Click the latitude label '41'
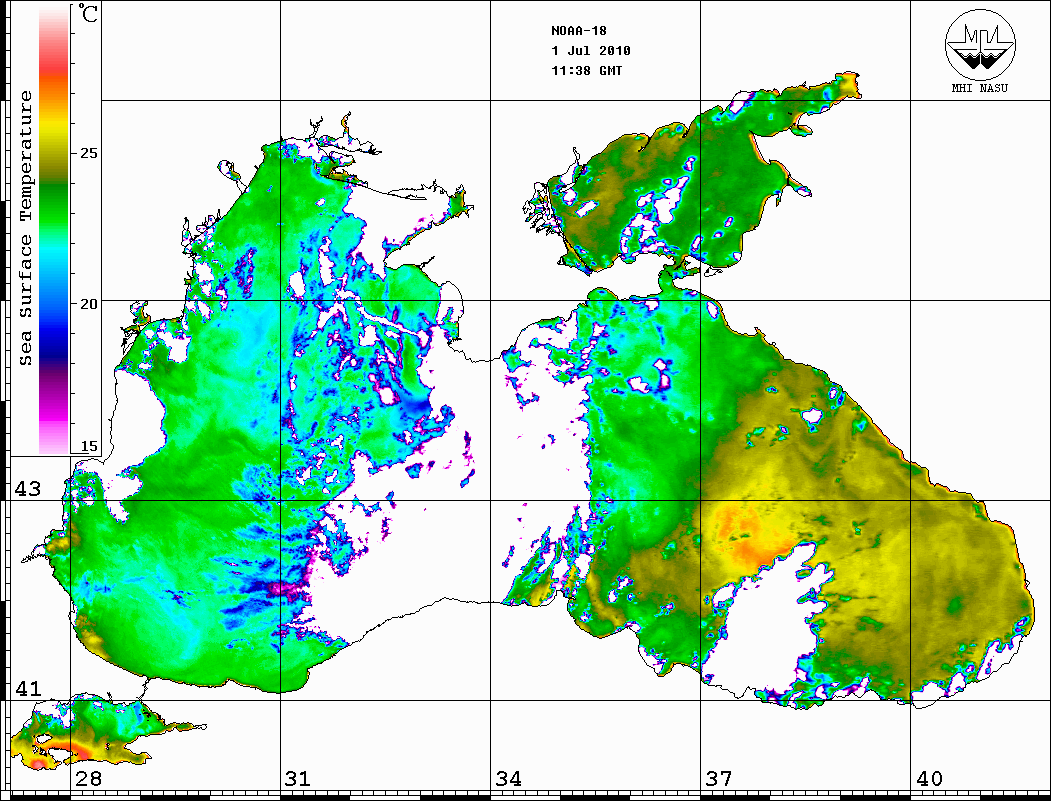The width and height of the screenshot is (1051, 801). click(x=28, y=688)
